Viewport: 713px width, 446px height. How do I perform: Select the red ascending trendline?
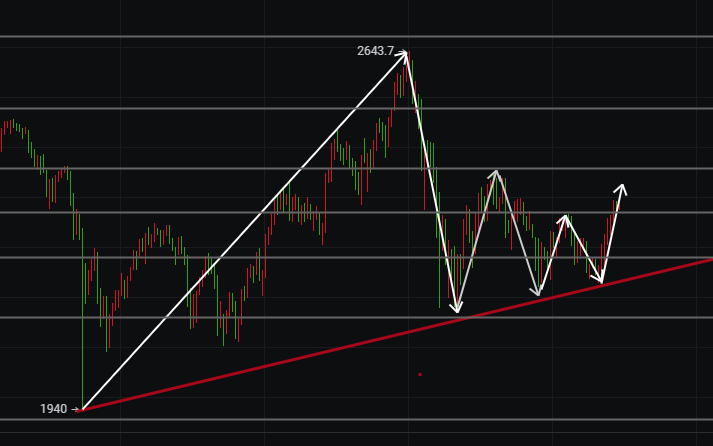(x=400, y=332)
